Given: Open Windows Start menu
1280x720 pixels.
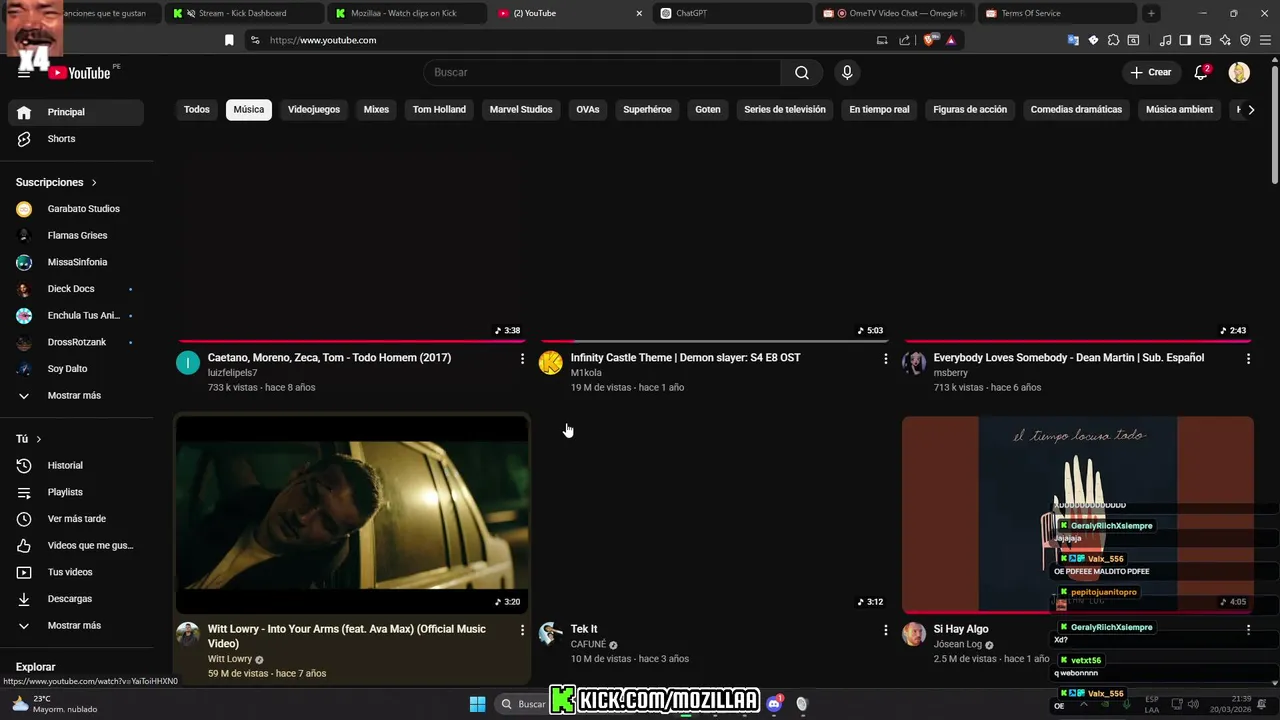Looking at the screenshot, I should (477, 704).
